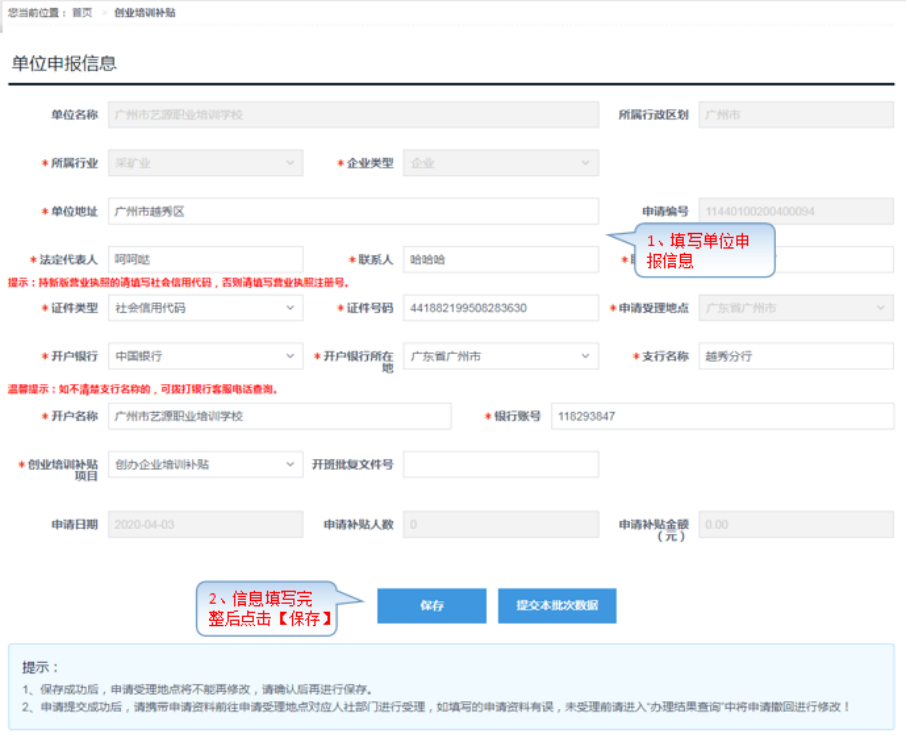The width and height of the screenshot is (907, 738).
Task: Click the 单位名称 field
Action: click(x=353, y=115)
